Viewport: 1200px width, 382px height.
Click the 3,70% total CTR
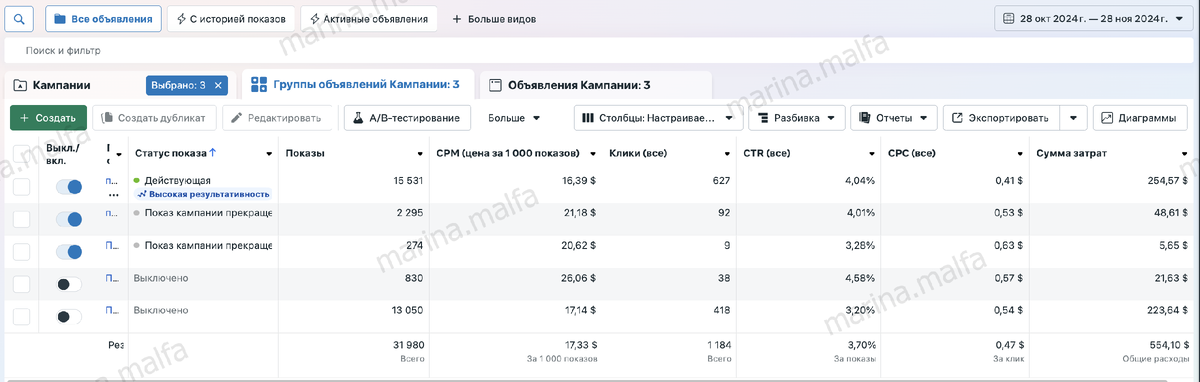[860, 345]
